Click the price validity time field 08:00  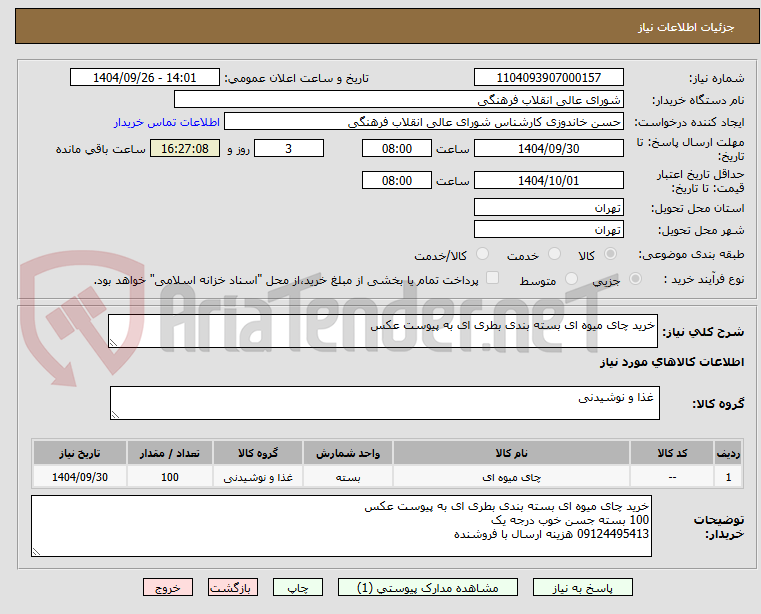pyautogui.click(x=397, y=181)
